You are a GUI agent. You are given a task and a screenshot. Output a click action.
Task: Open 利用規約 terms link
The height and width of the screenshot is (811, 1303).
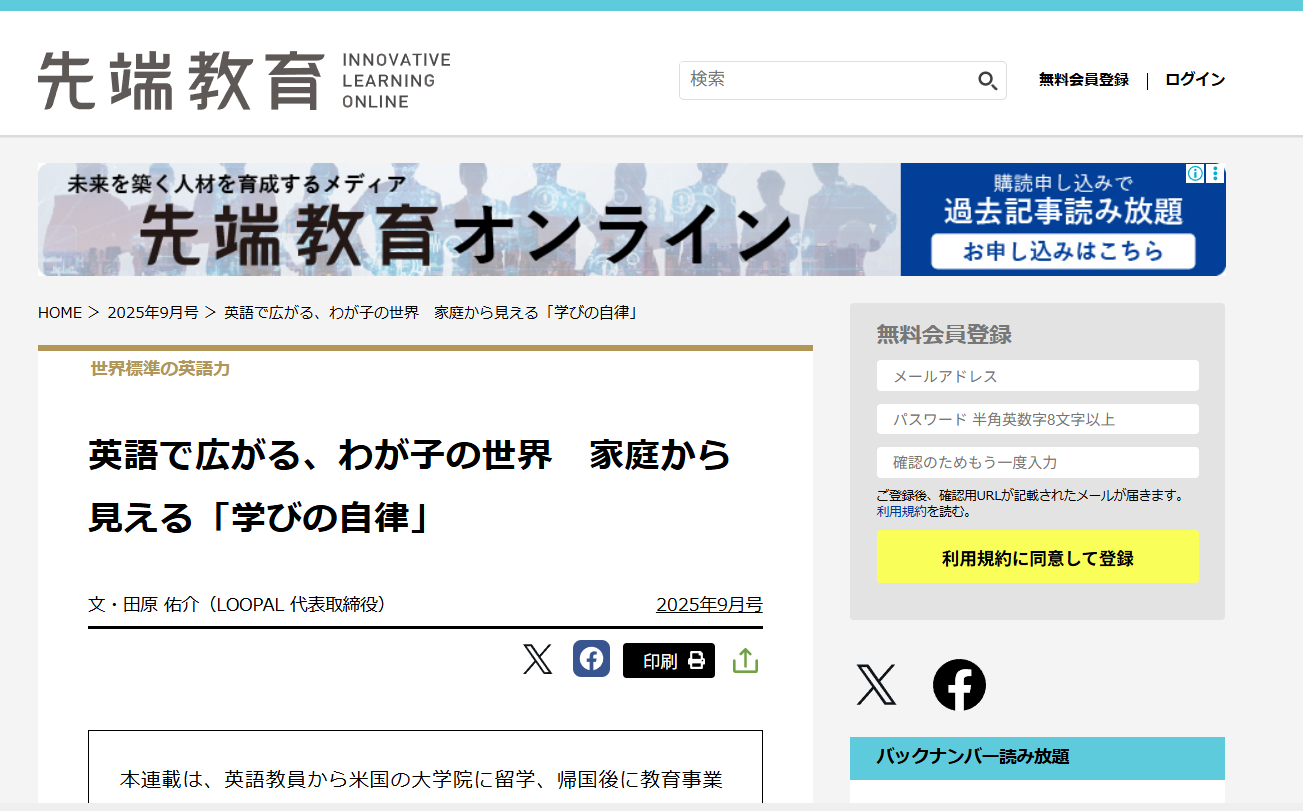click(901, 511)
